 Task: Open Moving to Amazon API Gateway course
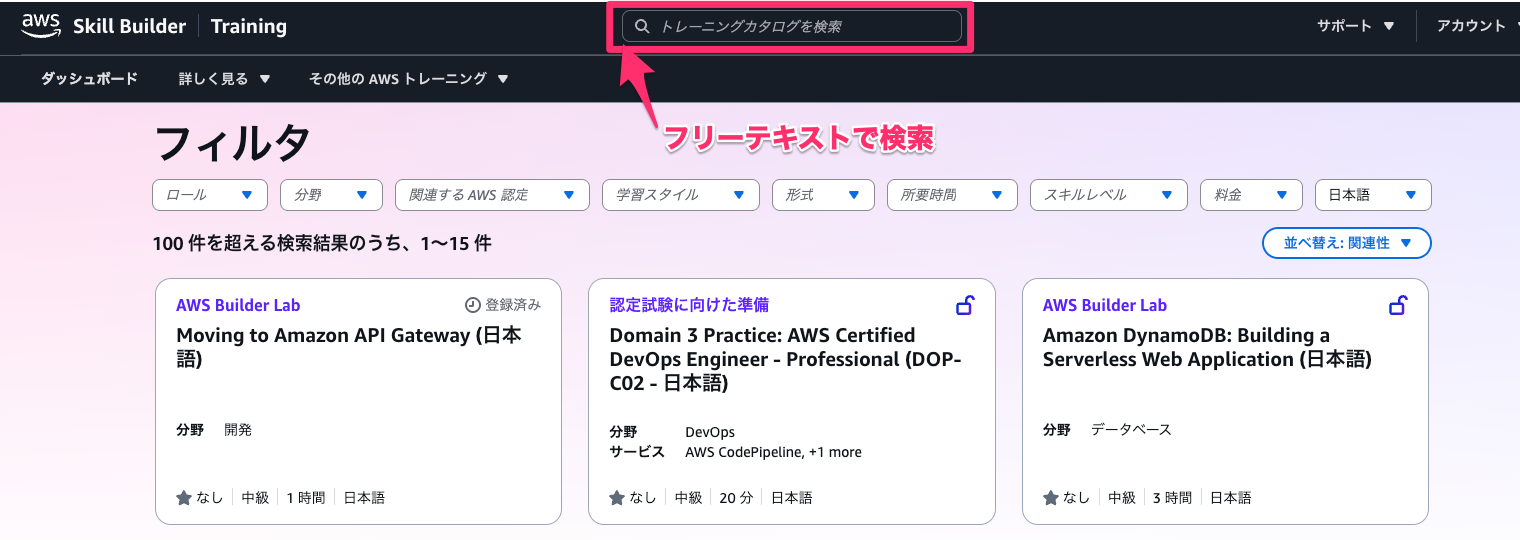coord(349,347)
